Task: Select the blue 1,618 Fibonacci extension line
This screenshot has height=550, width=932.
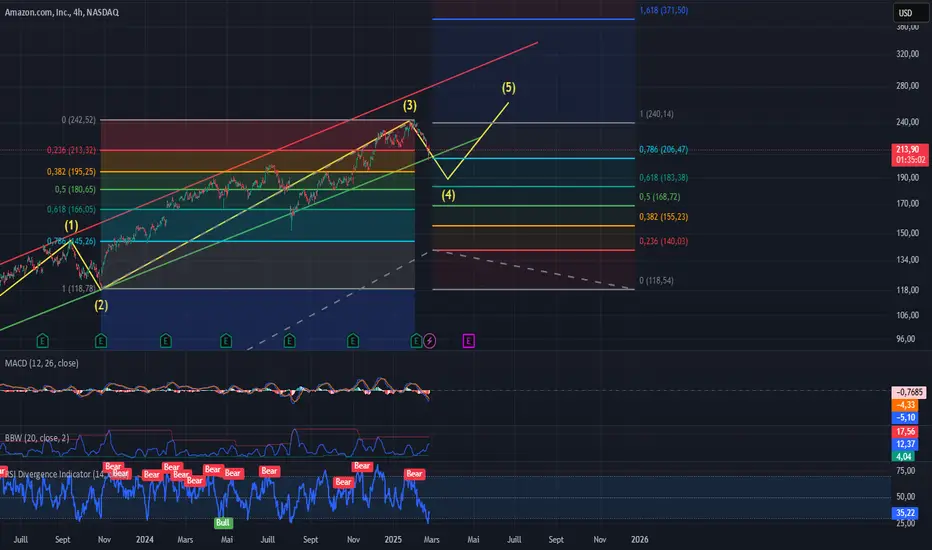Action: click(x=533, y=19)
